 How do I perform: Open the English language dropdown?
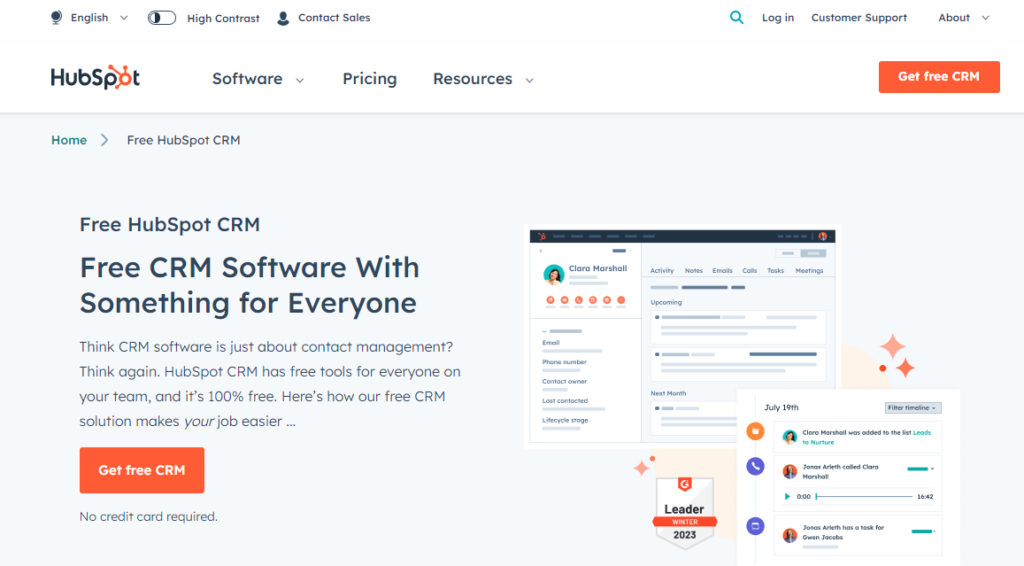98,18
